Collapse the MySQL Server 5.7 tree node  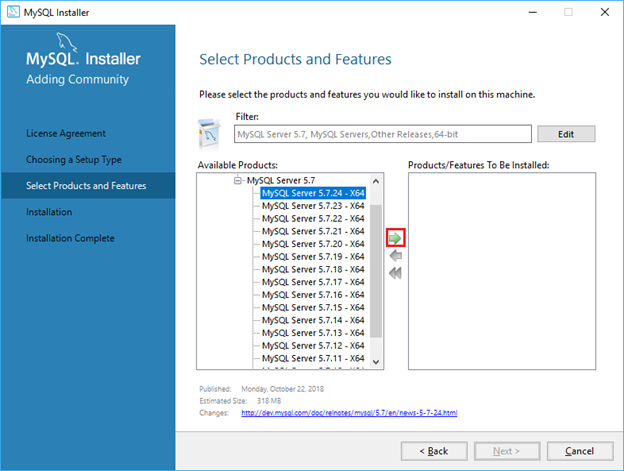click(238, 181)
